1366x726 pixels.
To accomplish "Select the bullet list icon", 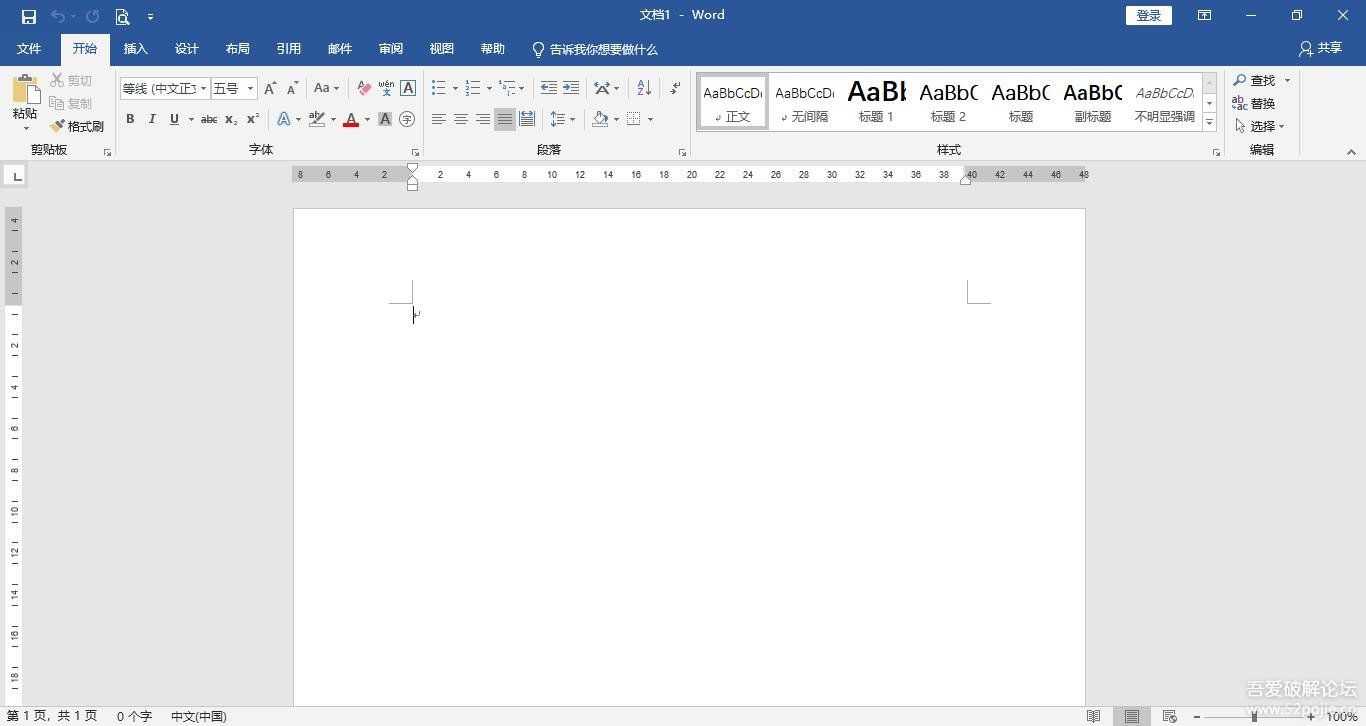I will click(438, 88).
